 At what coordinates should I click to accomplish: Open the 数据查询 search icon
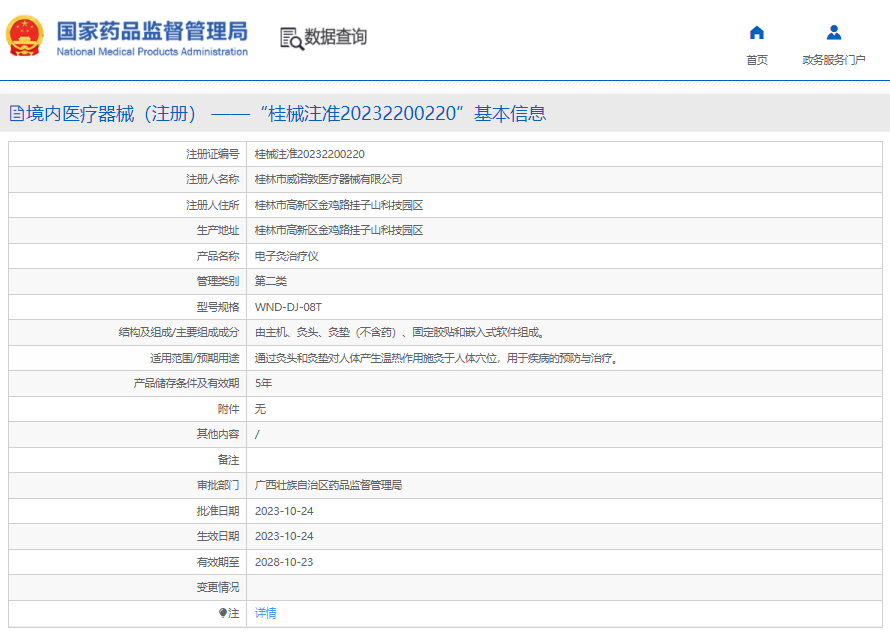tap(292, 39)
